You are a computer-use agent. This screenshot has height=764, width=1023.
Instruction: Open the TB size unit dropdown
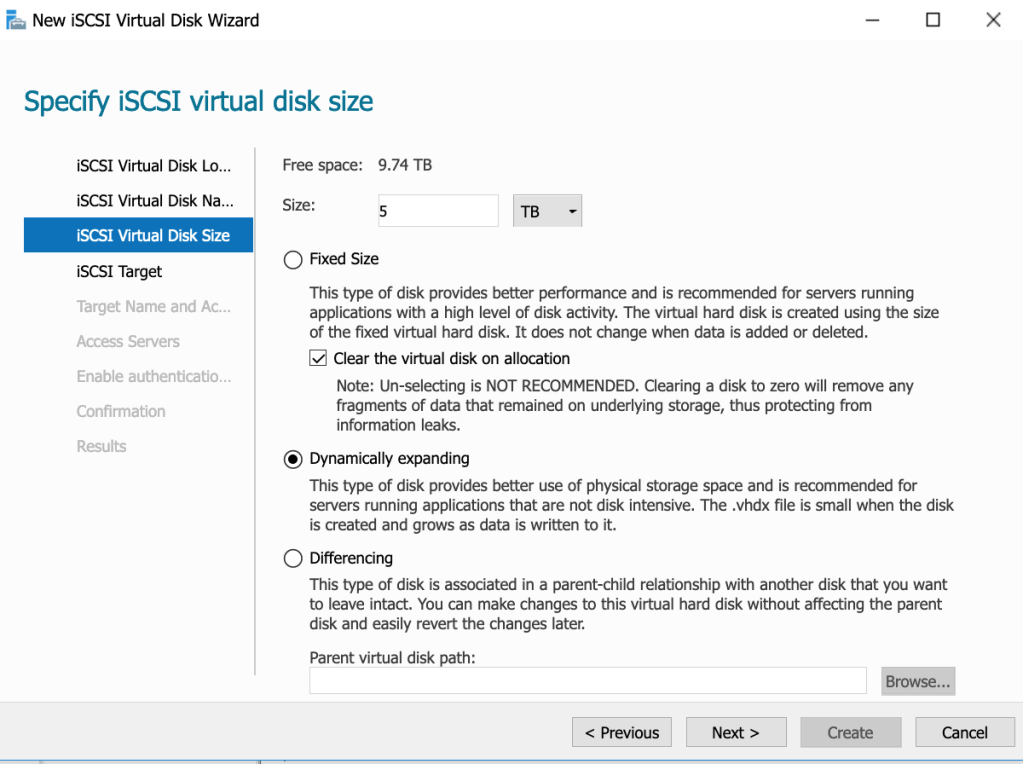coord(547,211)
